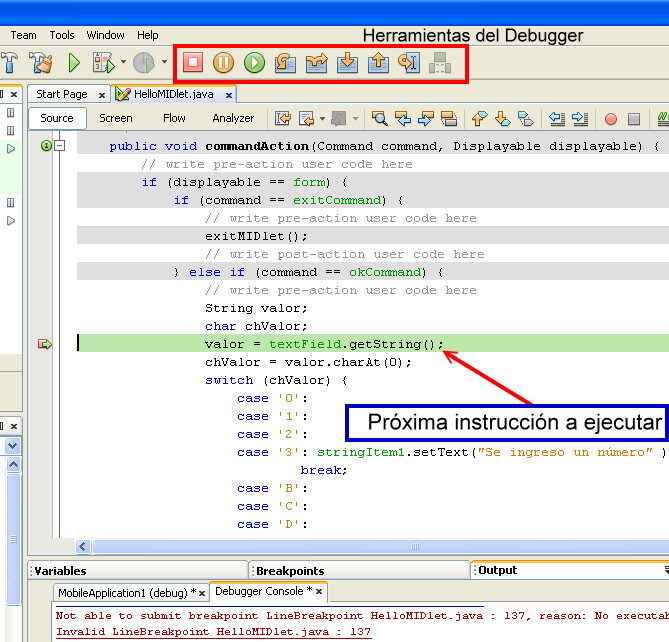Open the Window menu
669x642 pixels.
click(x=106, y=35)
